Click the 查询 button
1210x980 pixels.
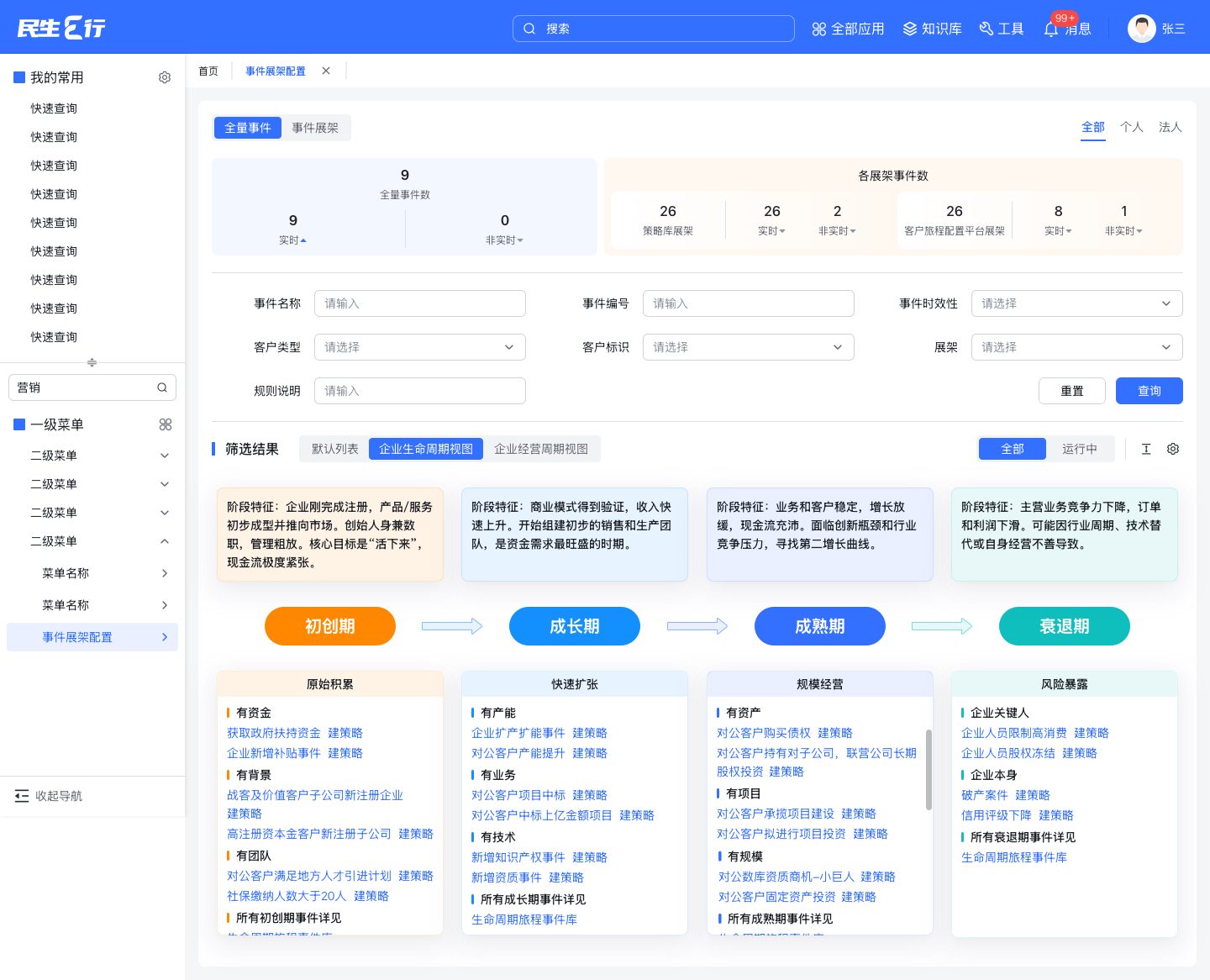pyautogui.click(x=1149, y=391)
